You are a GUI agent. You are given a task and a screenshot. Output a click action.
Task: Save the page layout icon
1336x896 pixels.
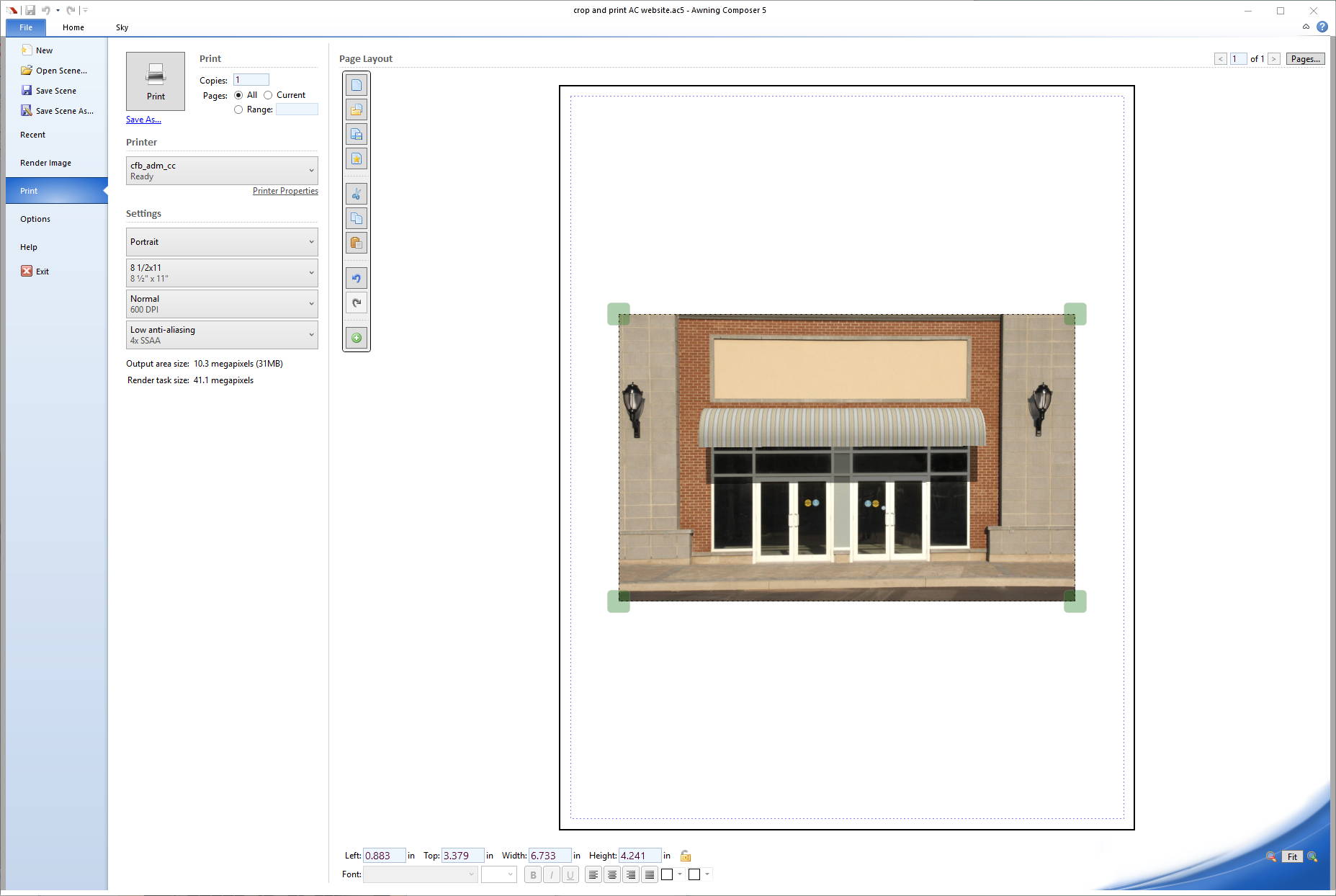[x=356, y=134]
